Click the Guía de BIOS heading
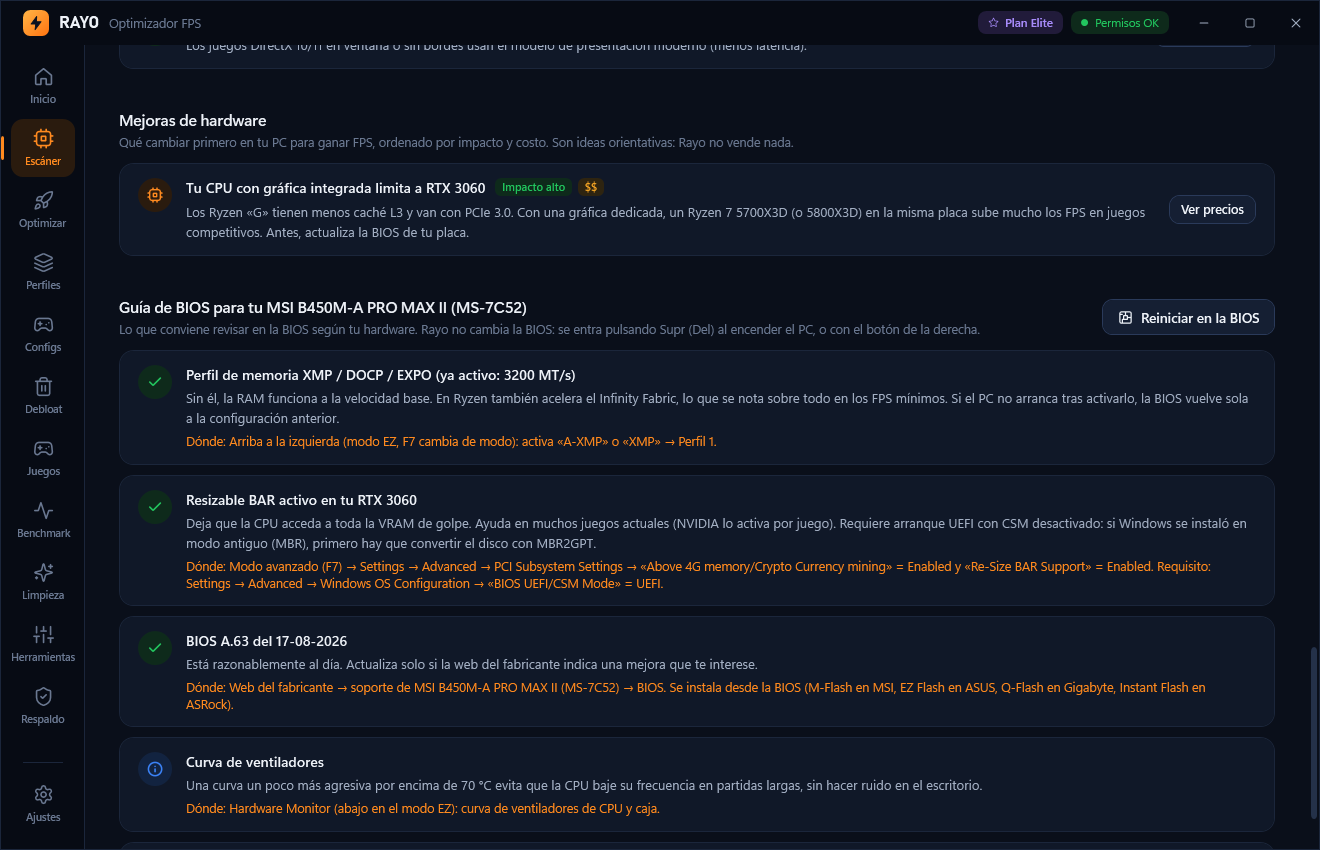The width and height of the screenshot is (1320, 850). (x=323, y=307)
